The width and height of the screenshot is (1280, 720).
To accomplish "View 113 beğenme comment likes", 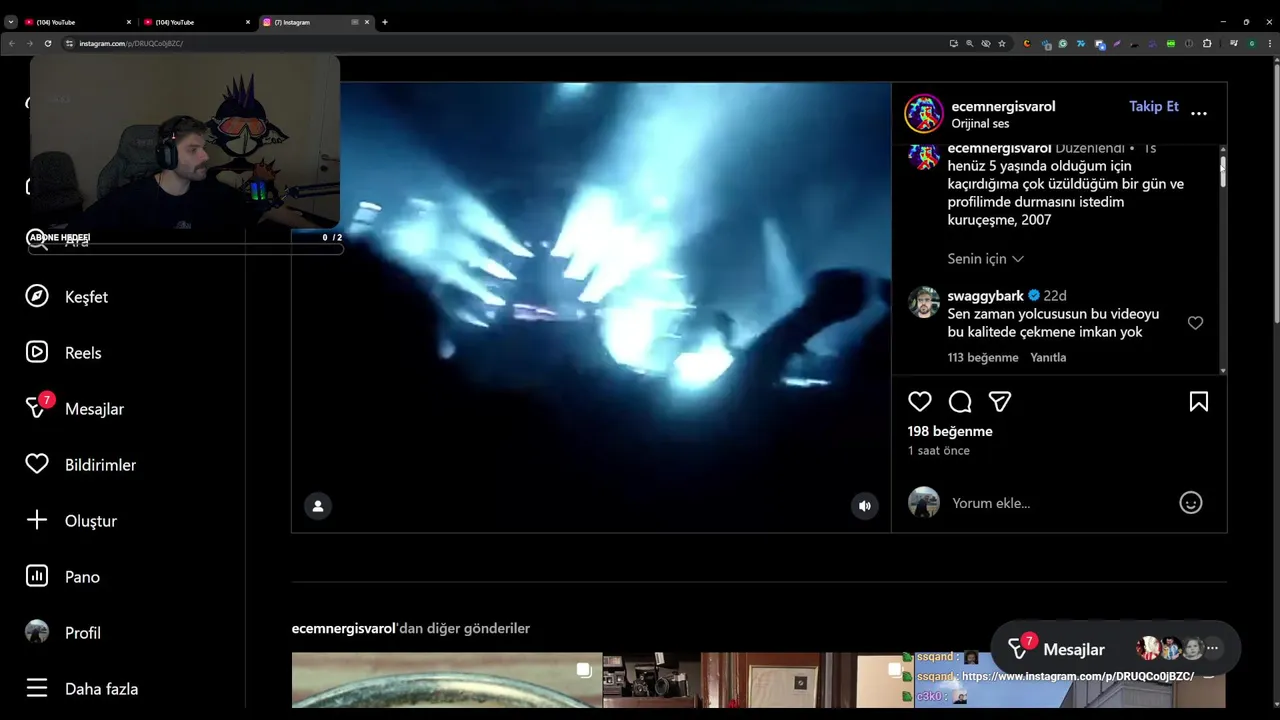I will 983,357.
